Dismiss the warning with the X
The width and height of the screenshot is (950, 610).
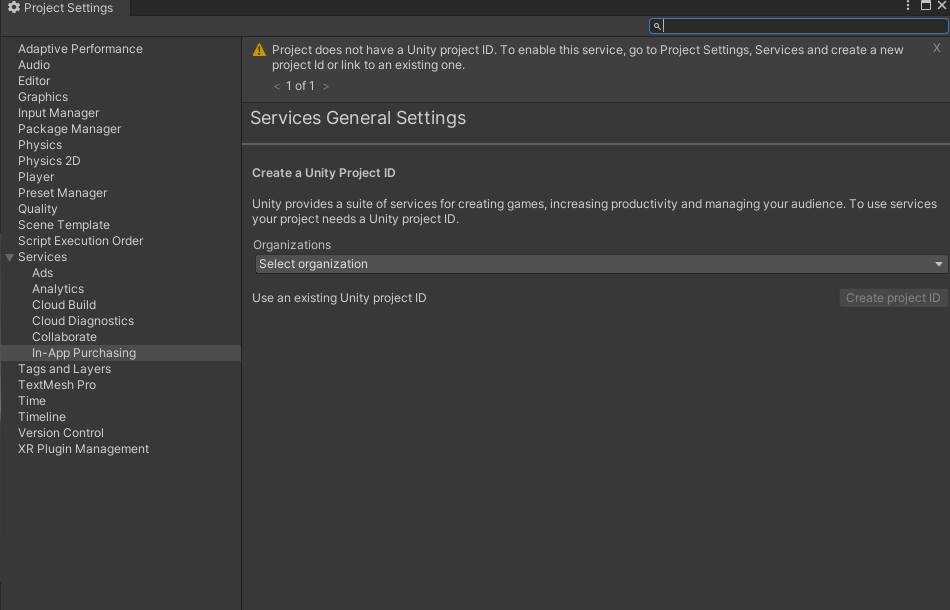coord(937,48)
